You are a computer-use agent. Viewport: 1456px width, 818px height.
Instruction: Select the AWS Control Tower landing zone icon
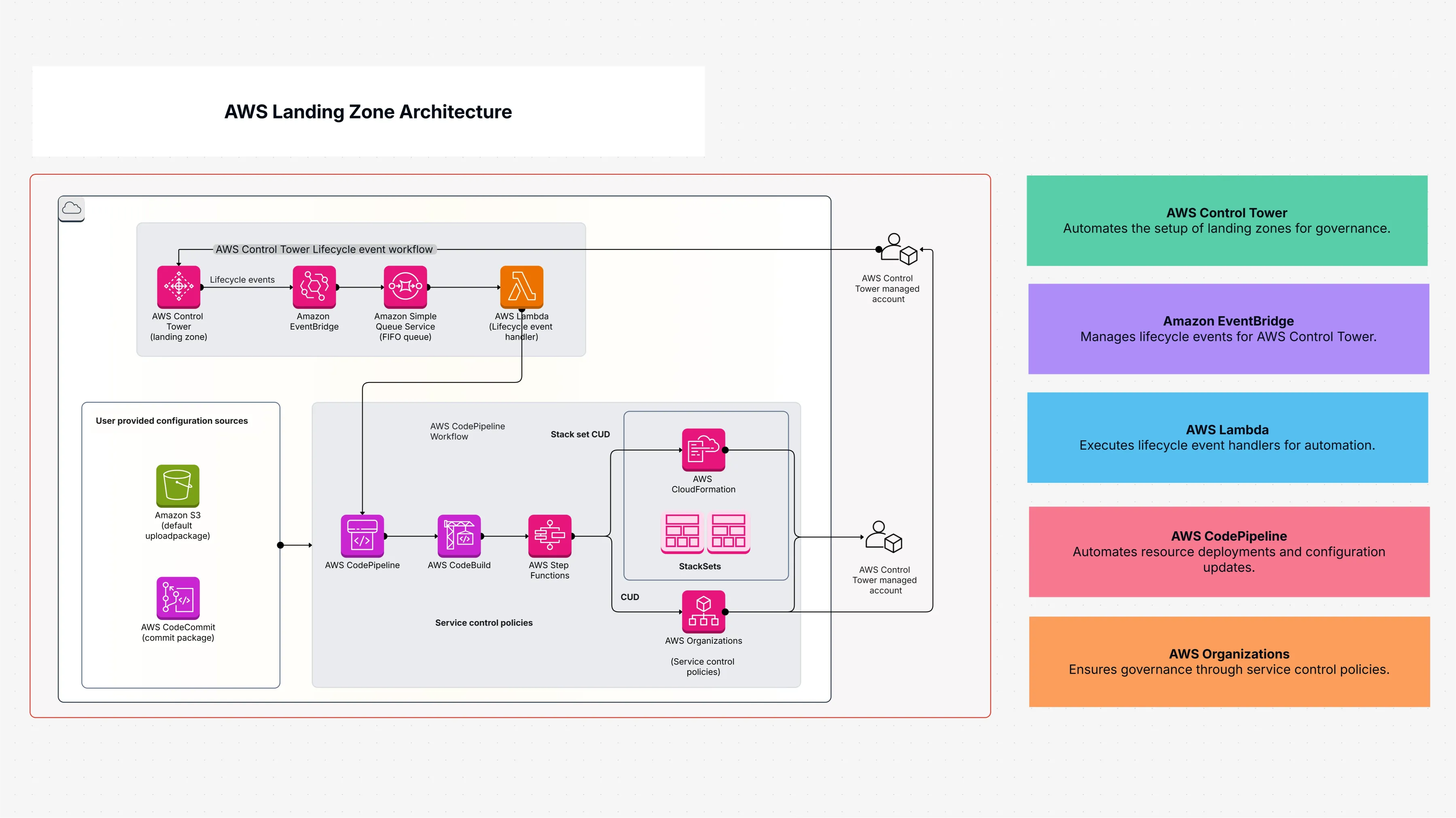click(178, 287)
